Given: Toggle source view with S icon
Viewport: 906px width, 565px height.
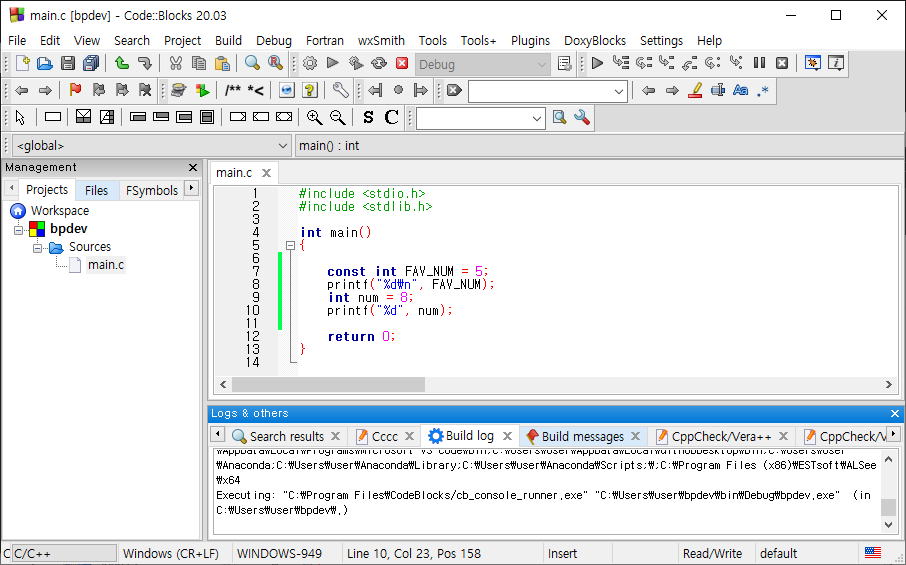Looking at the screenshot, I should click(368, 117).
